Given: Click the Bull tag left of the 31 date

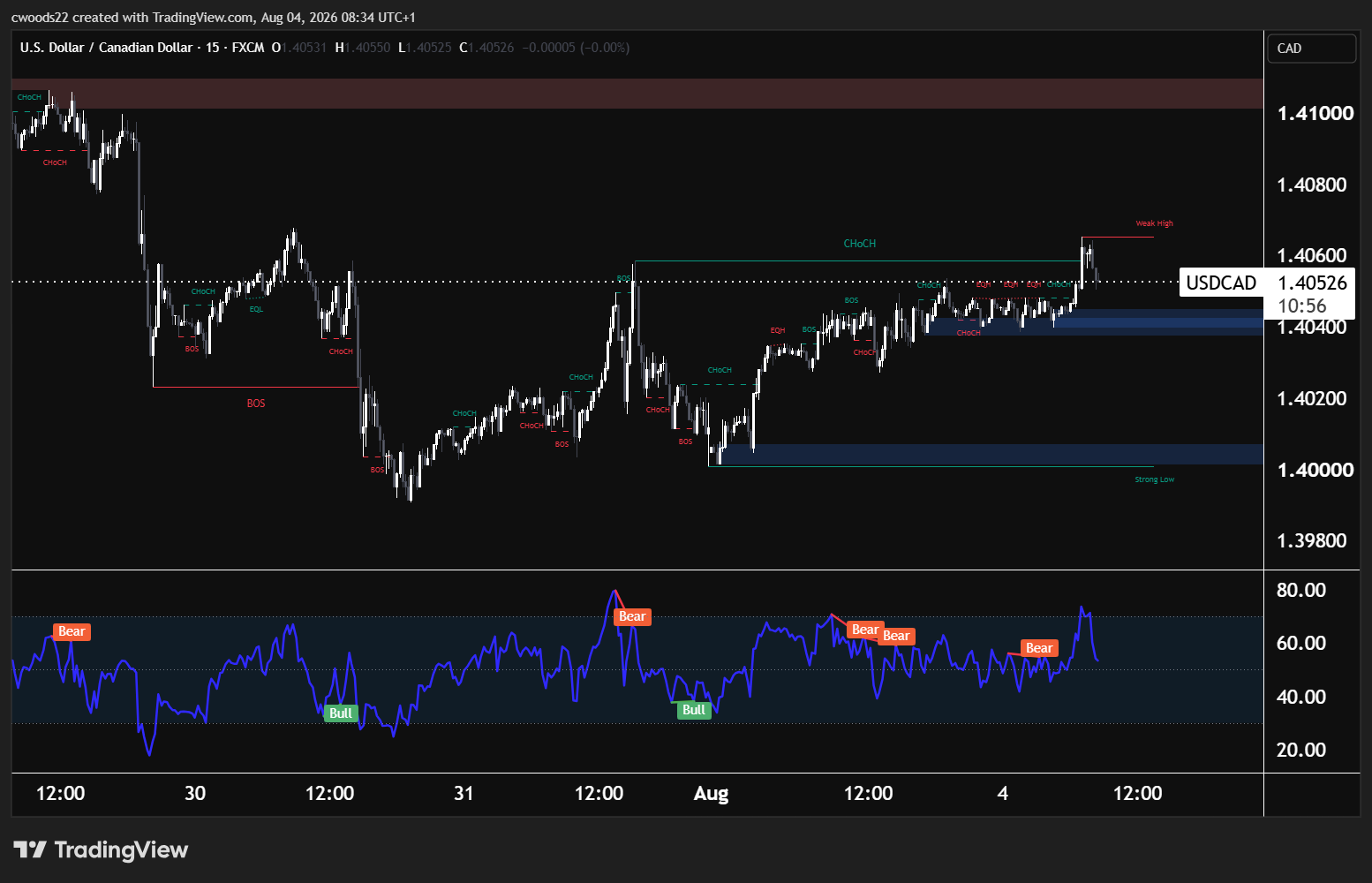Looking at the screenshot, I should [x=341, y=713].
